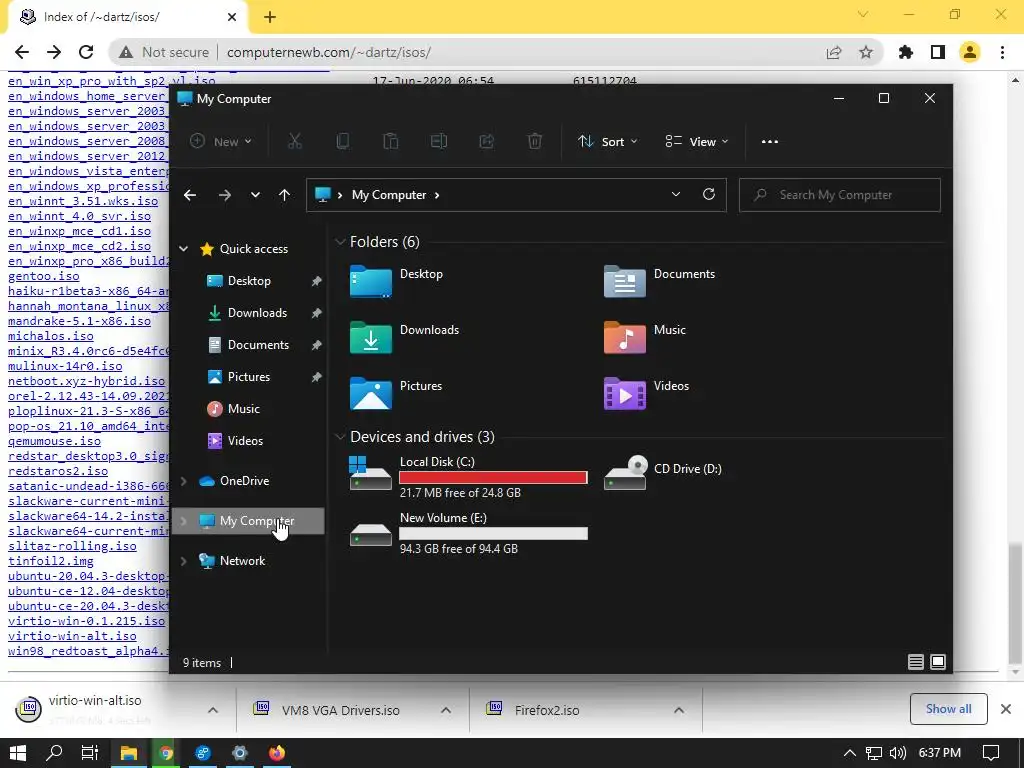
Task: Open the New item dropdown
Action: point(221,142)
